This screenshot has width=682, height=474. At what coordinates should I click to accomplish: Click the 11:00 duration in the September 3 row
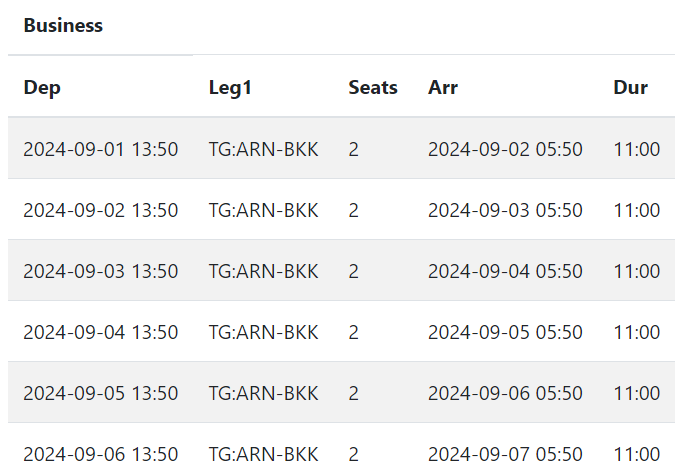pyautogui.click(x=636, y=271)
